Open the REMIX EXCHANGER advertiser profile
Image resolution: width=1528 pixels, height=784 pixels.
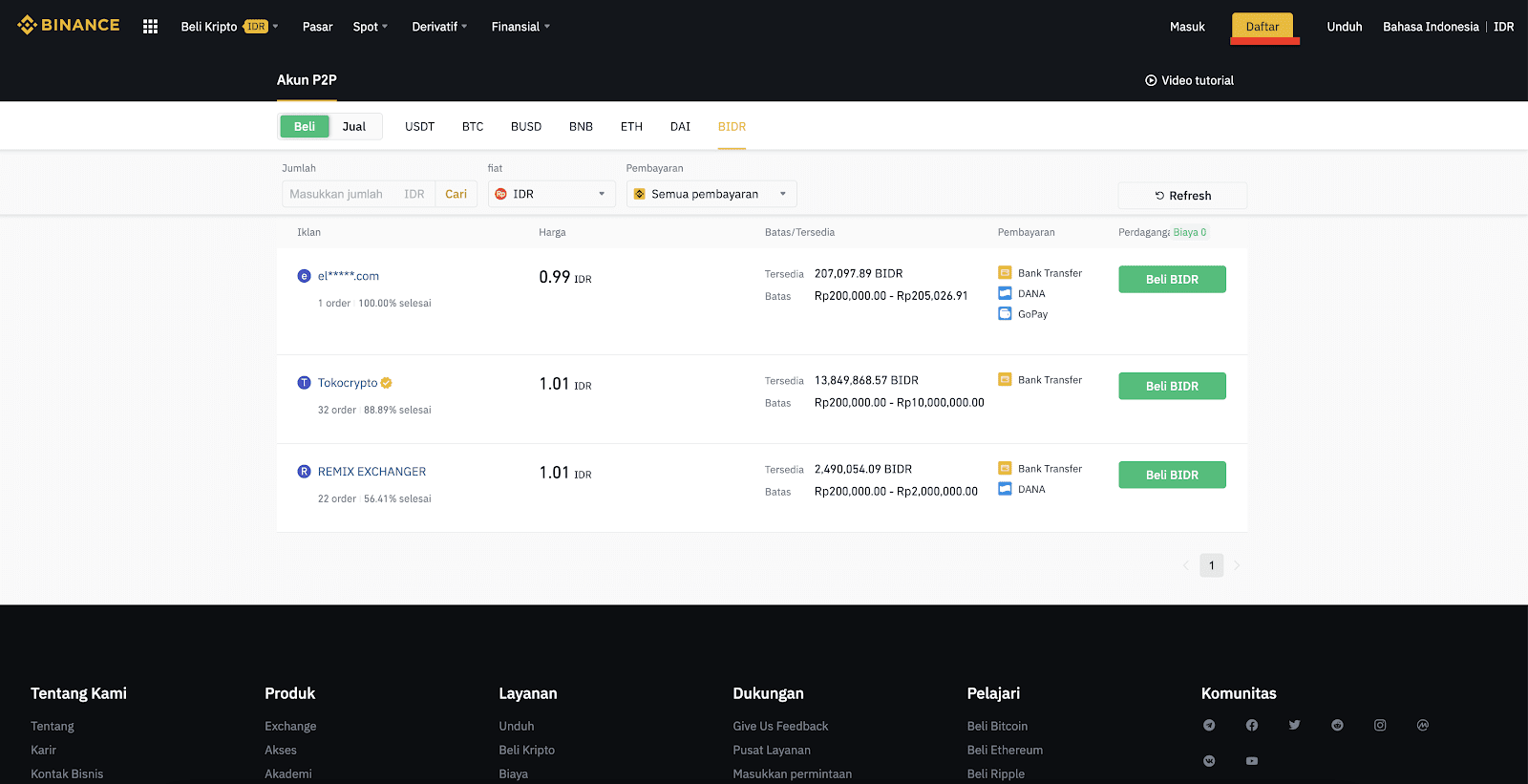pos(371,472)
